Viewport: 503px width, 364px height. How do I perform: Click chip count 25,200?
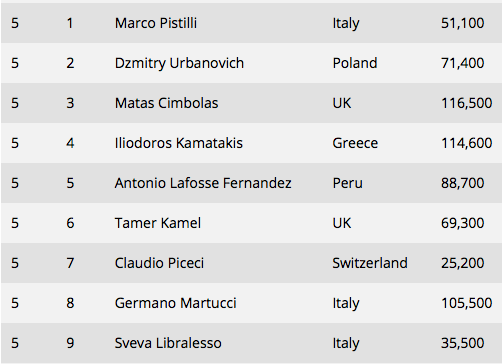(x=463, y=263)
